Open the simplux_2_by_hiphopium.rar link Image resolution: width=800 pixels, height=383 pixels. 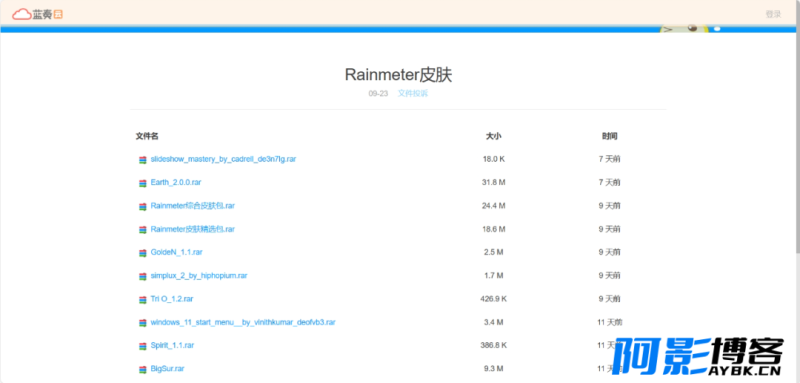click(199, 275)
